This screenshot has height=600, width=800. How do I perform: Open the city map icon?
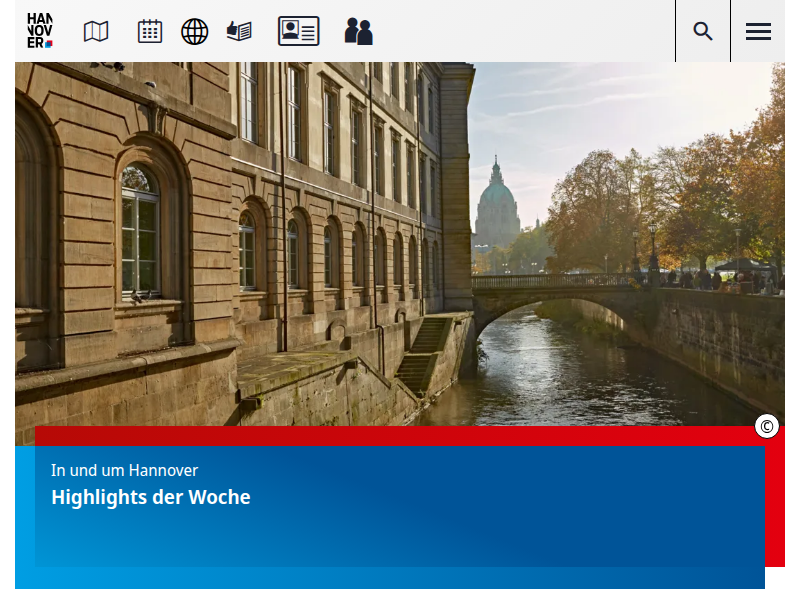click(x=96, y=32)
